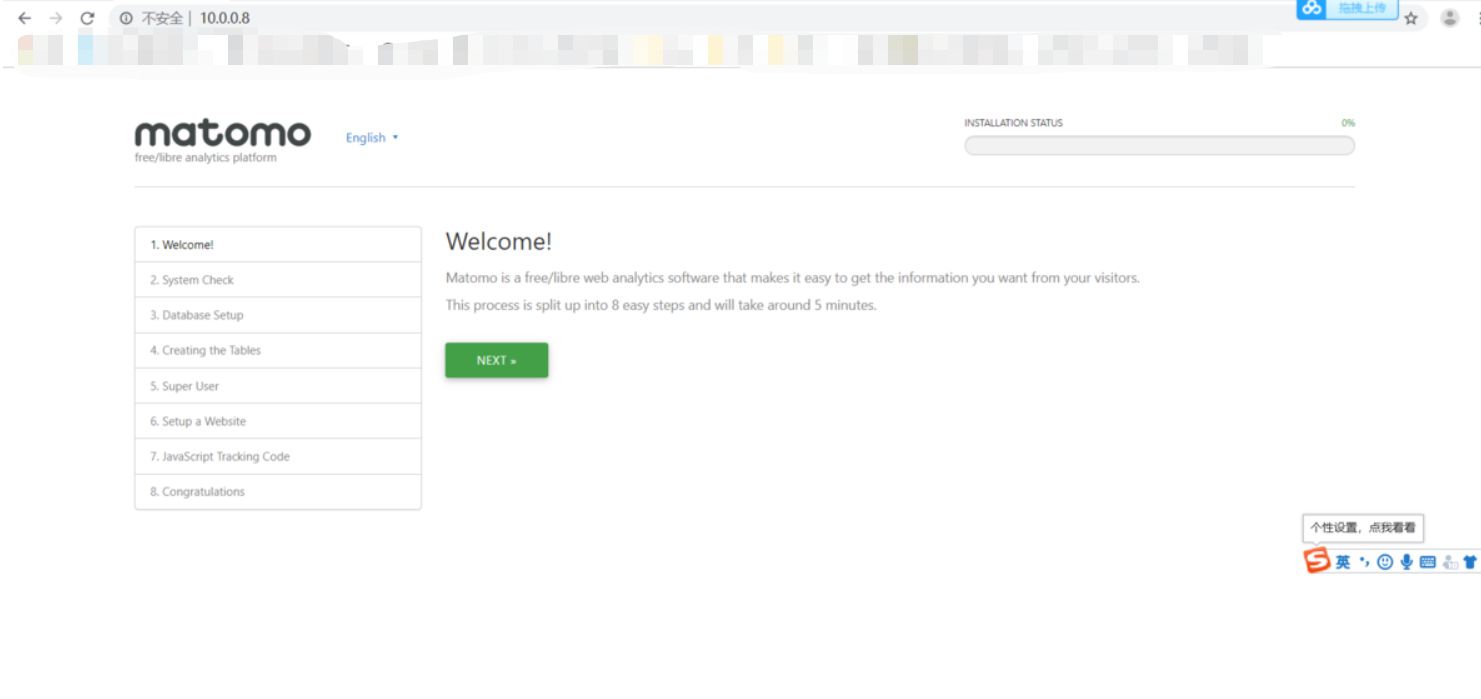Bookmark the page with the star icon
The image size is (1481, 699).
pyautogui.click(x=1411, y=18)
